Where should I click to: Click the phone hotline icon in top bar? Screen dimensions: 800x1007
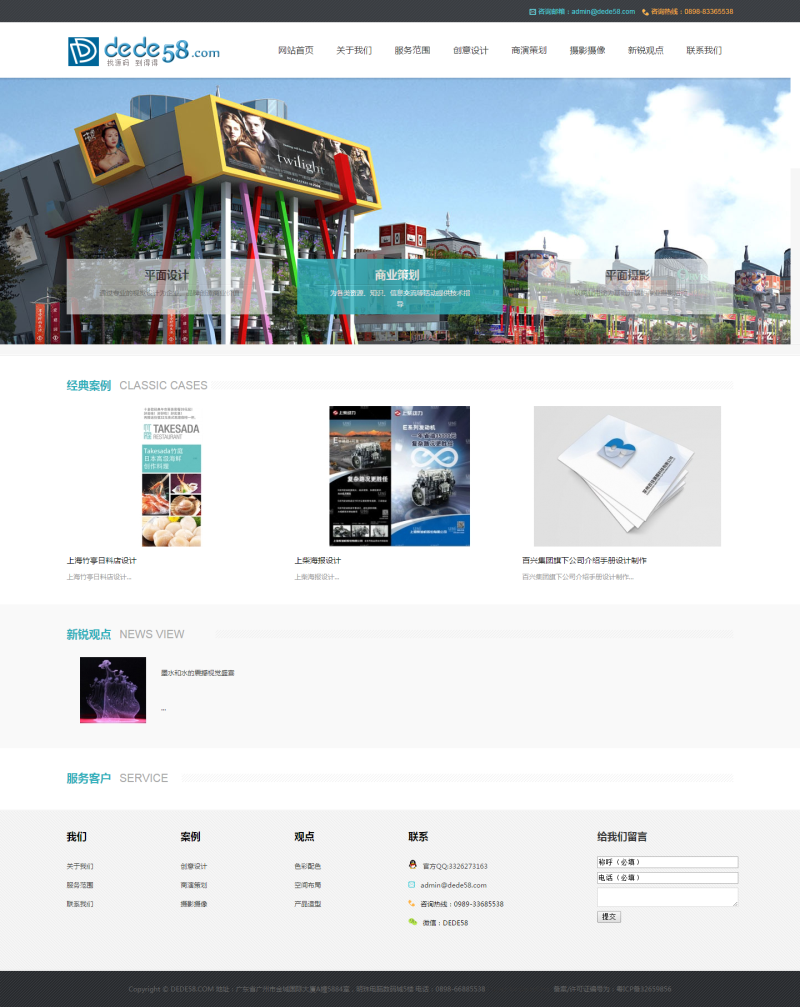(645, 12)
